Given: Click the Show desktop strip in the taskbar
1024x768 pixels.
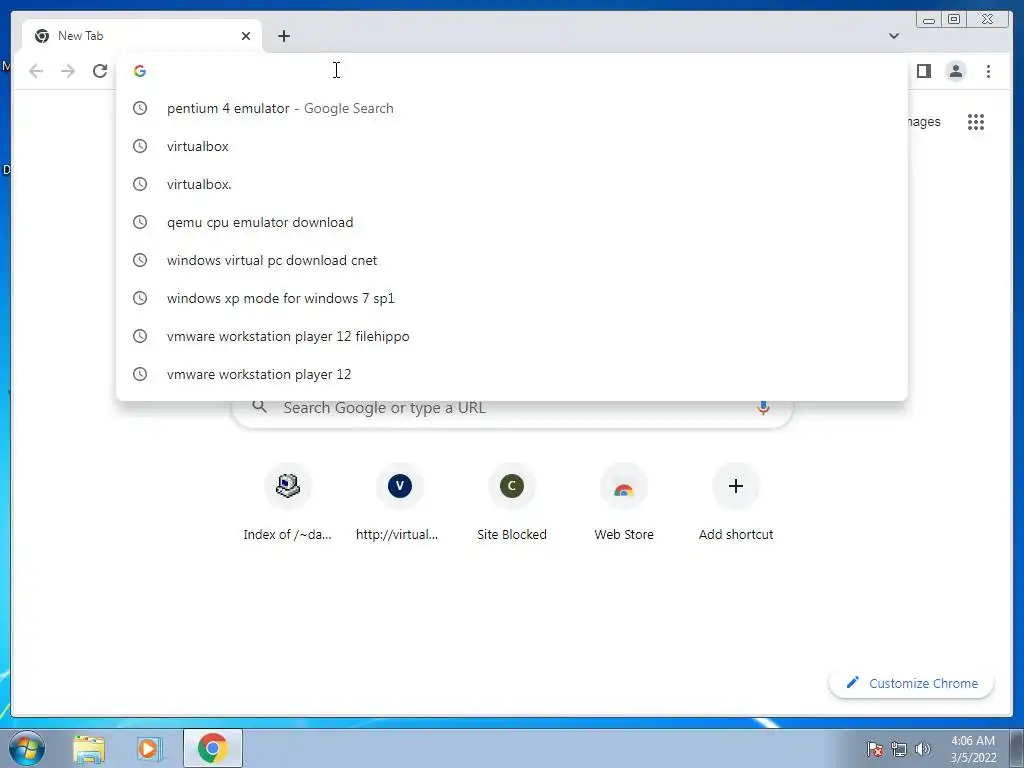Looking at the screenshot, I should [x=1017, y=749].
